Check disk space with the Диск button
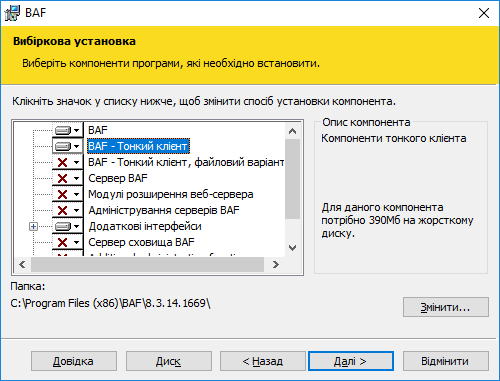The image size is (500, 381). click(x=168, y=361)
